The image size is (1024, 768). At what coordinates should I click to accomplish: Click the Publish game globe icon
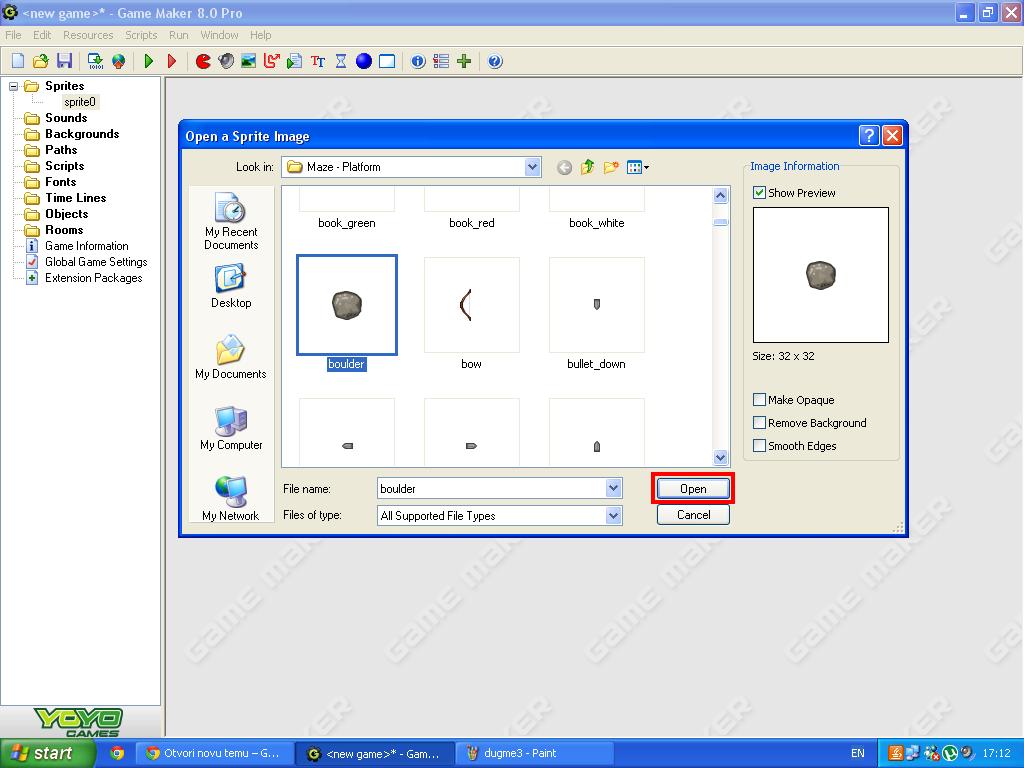118,61
